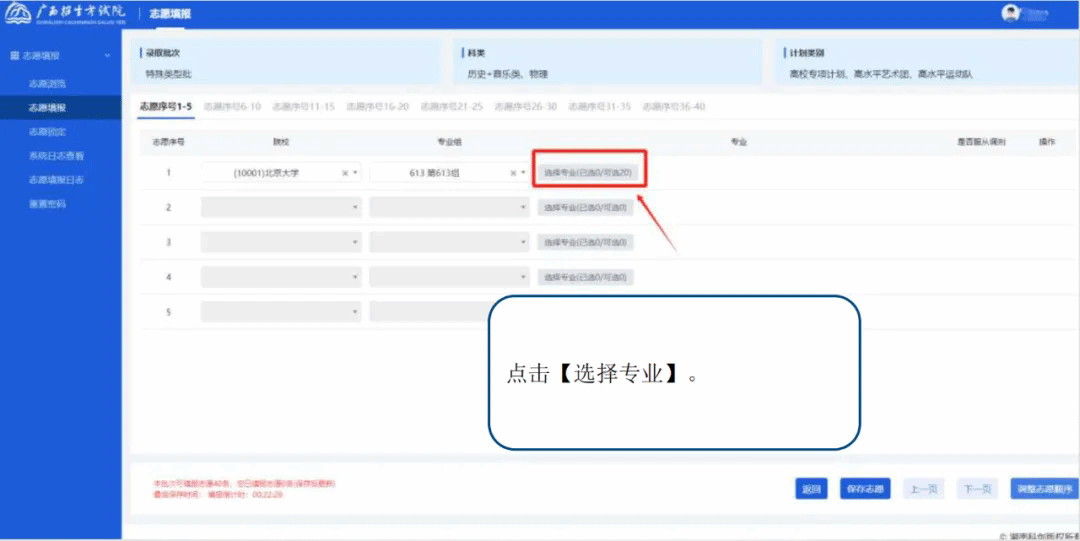Click the 返回 button

810,489
